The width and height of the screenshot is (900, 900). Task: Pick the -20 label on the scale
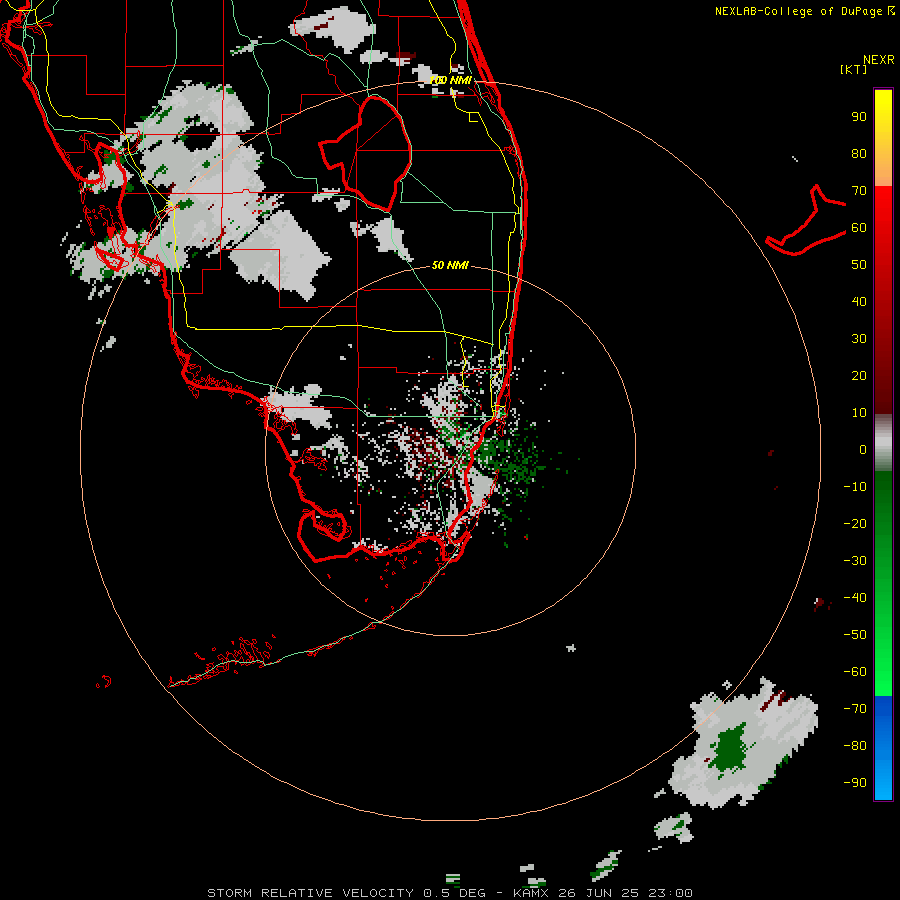(855, 524)
